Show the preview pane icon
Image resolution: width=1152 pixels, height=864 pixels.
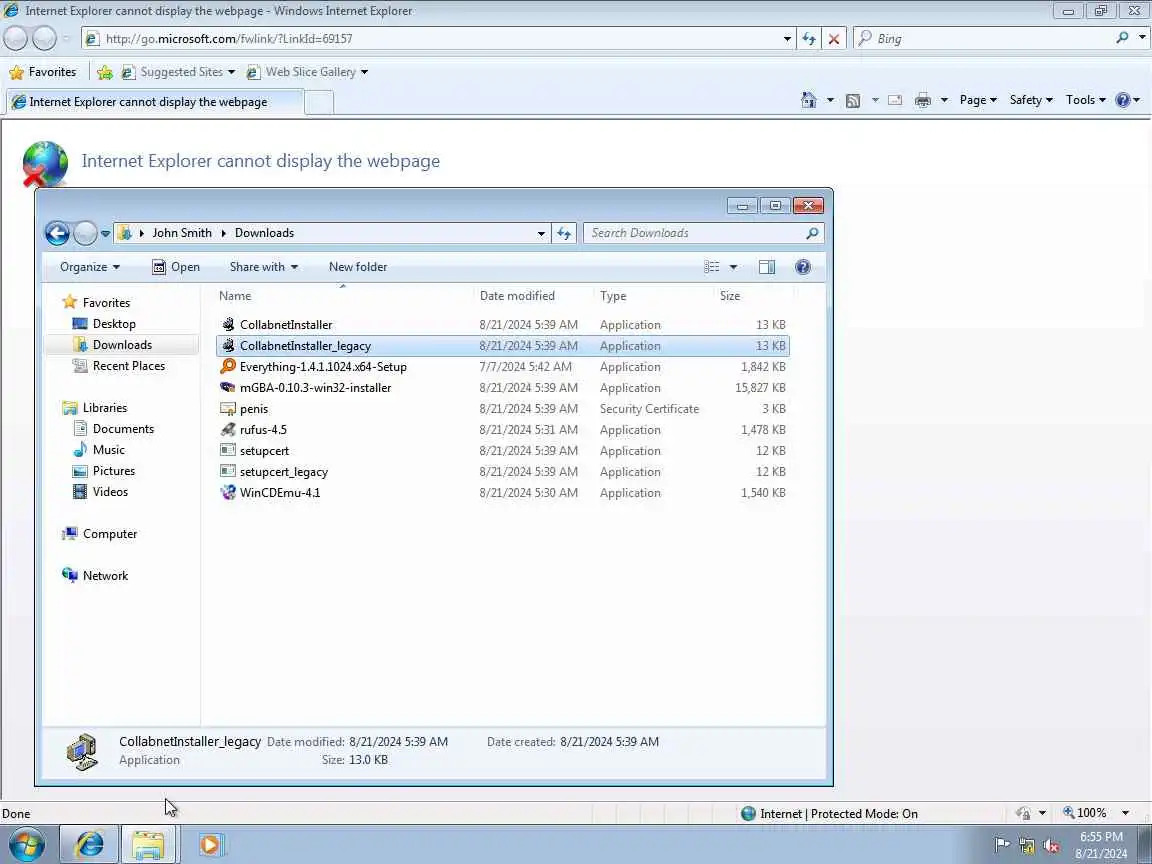767,267
